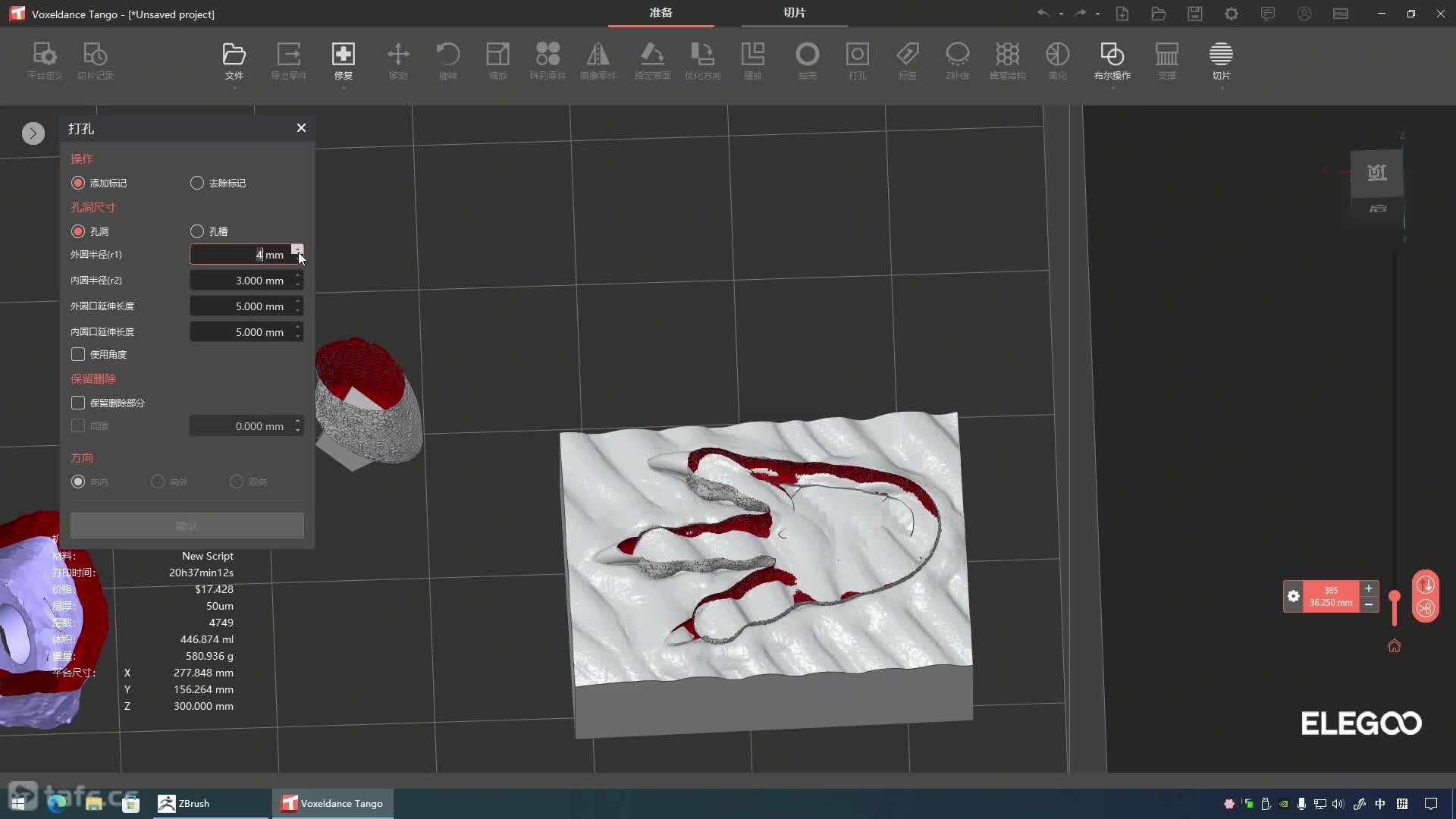
Task: Open the 阵列零件 array parts tool
Action: point(548,61)
